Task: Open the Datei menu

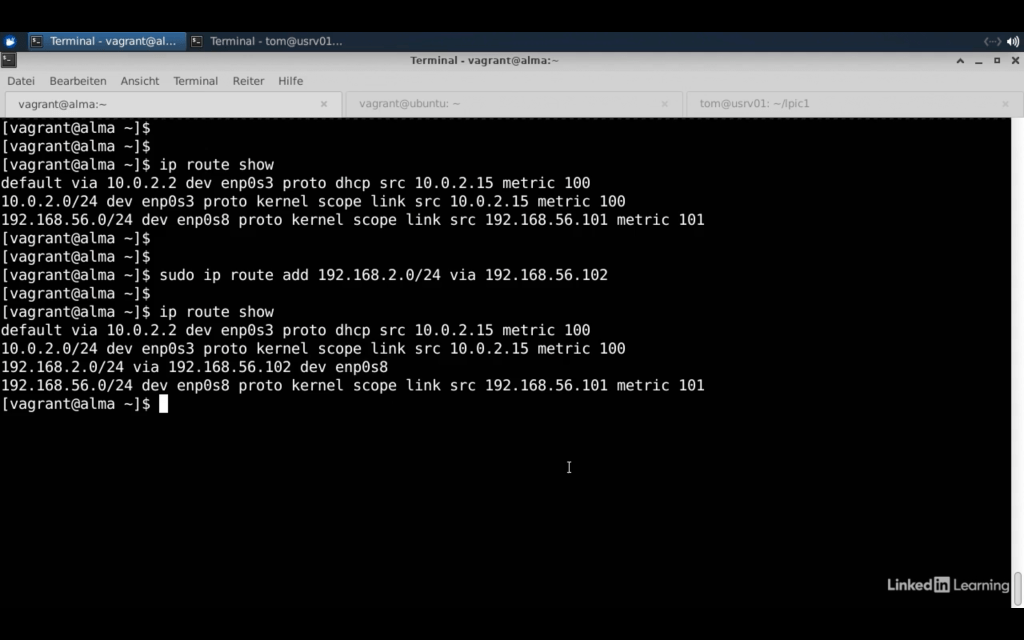Action: 21,81
